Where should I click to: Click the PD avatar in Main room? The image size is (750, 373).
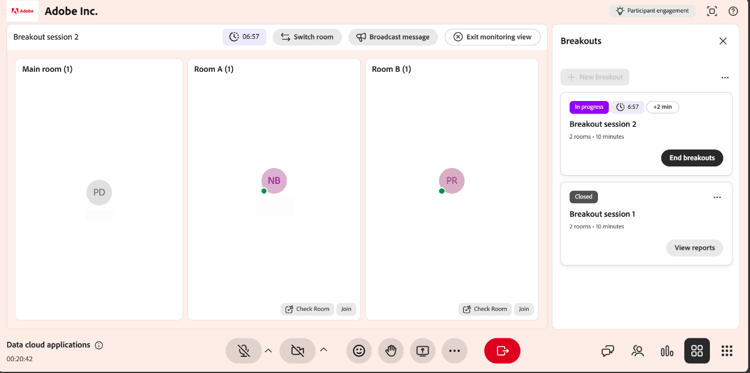tap(99, 193)
